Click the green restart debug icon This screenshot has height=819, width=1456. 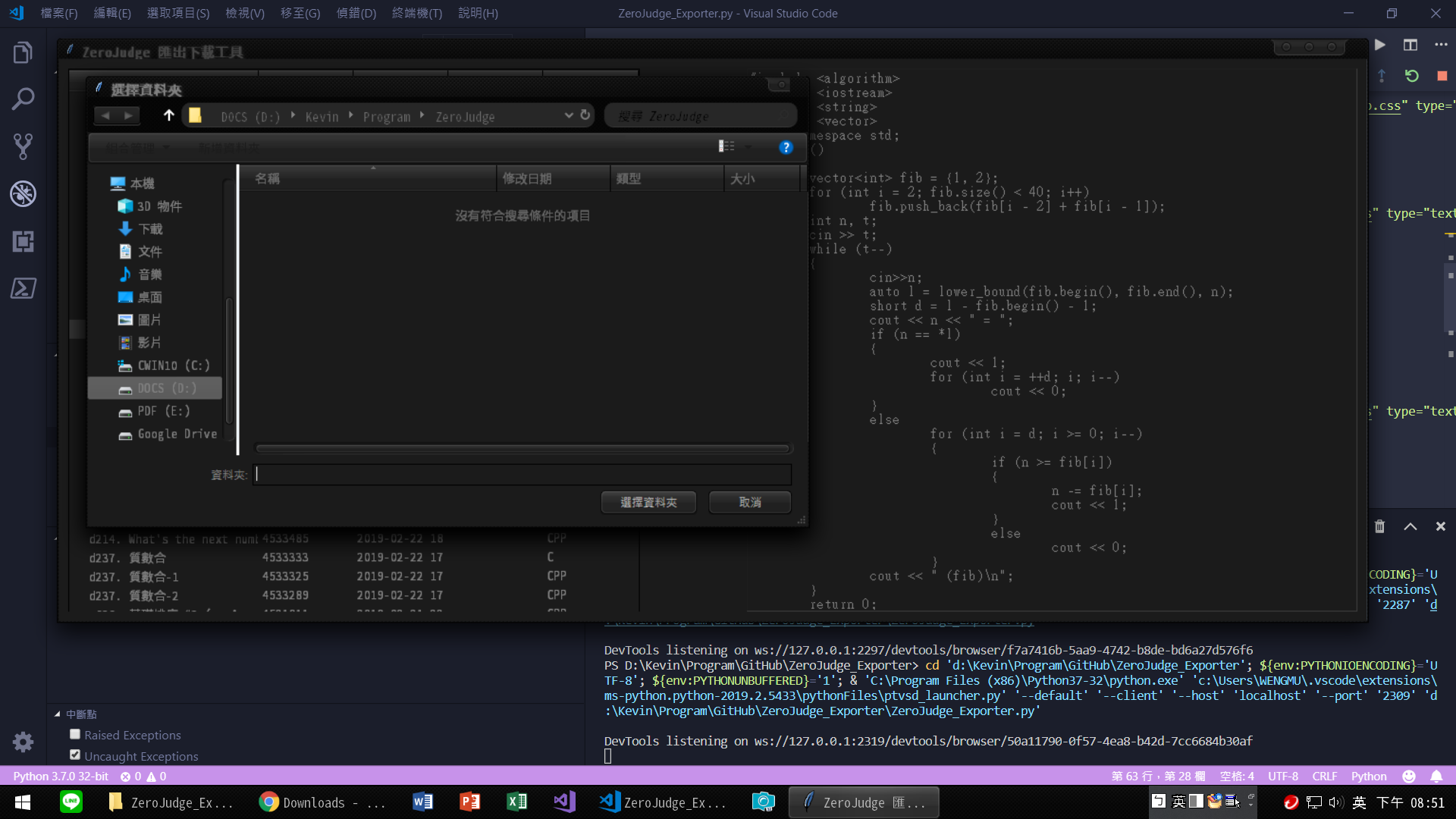1411,76
